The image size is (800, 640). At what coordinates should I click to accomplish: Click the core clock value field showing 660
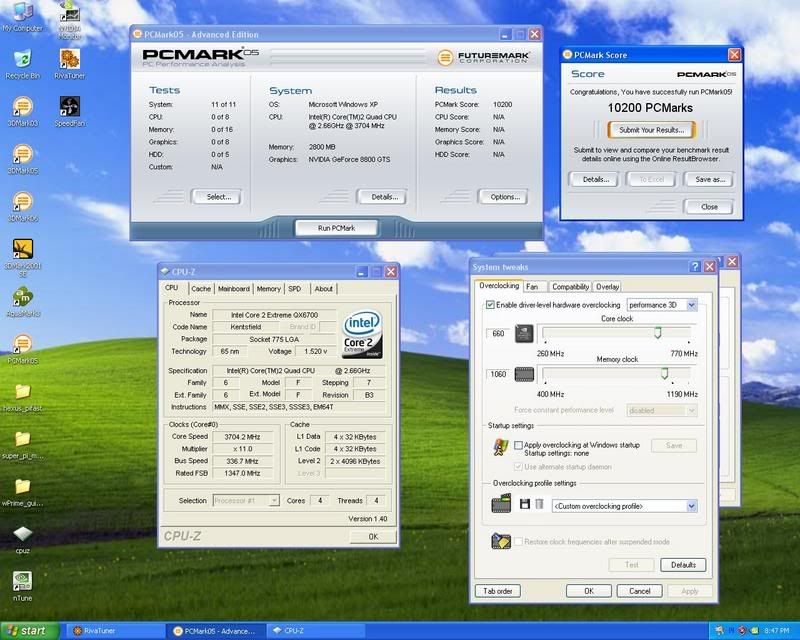[x=496, y=333]
